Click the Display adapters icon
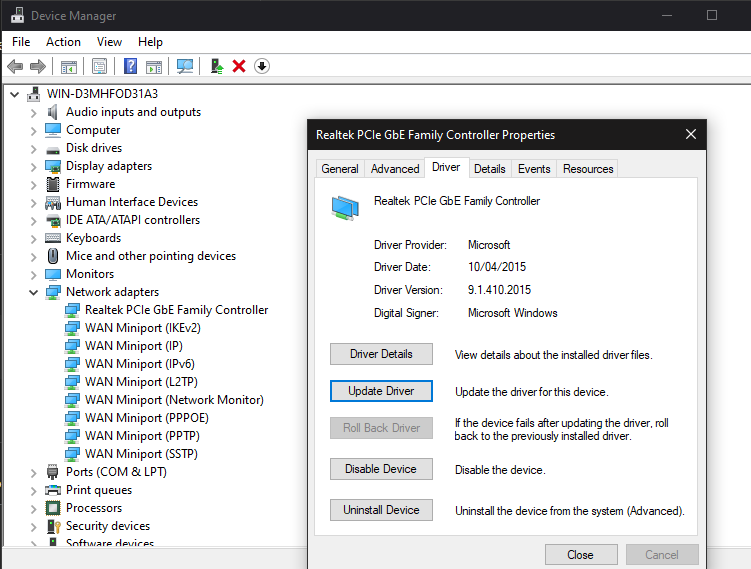Viewport: 751px width, 569px height. point(53,166)
